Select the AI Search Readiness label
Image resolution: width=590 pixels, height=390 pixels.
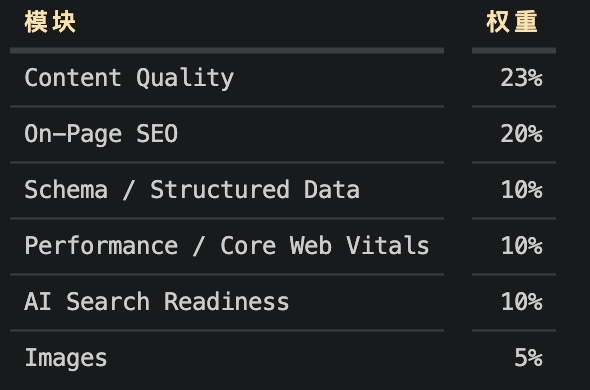point(157,302)
